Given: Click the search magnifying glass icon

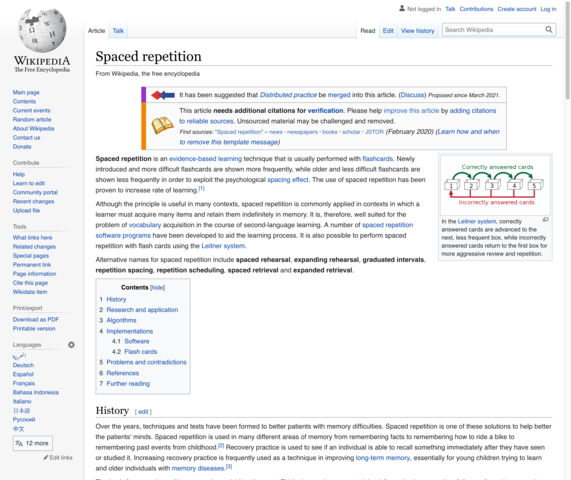Looking at the screenshot, I should [548, 29].
